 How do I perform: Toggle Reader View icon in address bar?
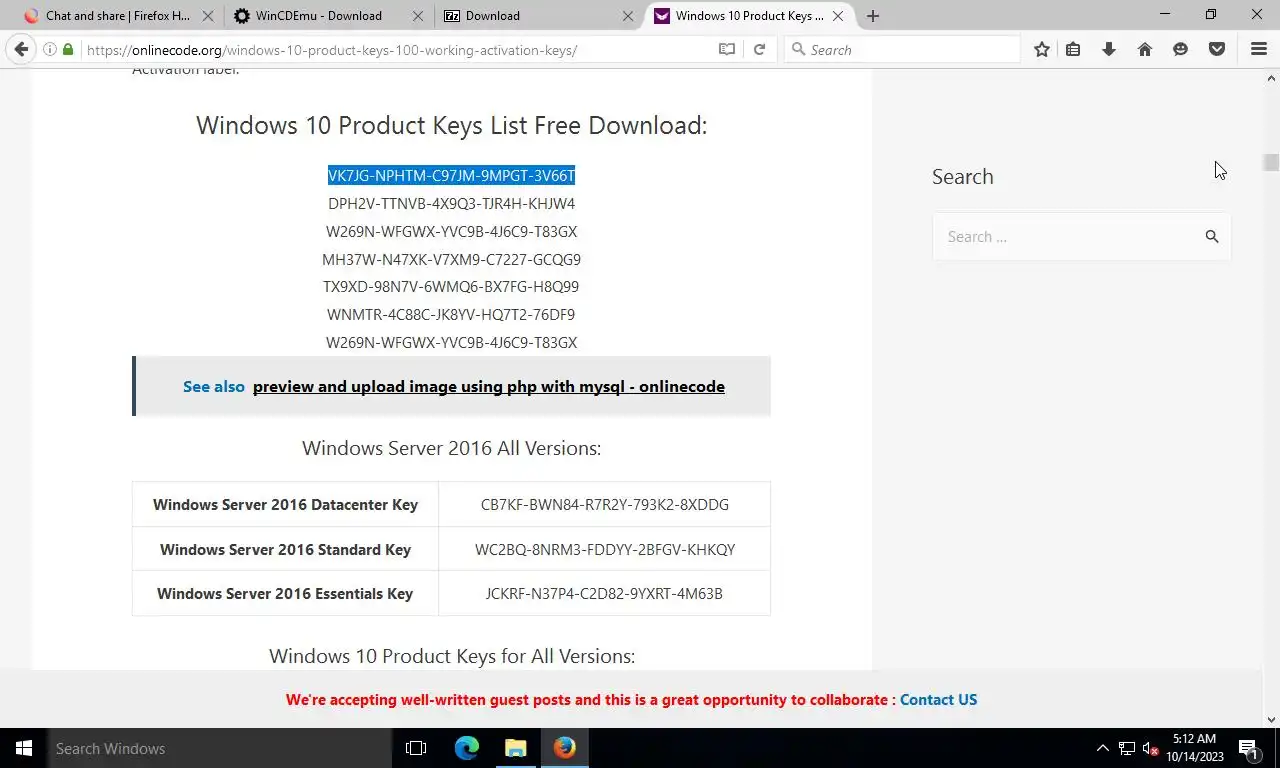(x=727, y=49)
